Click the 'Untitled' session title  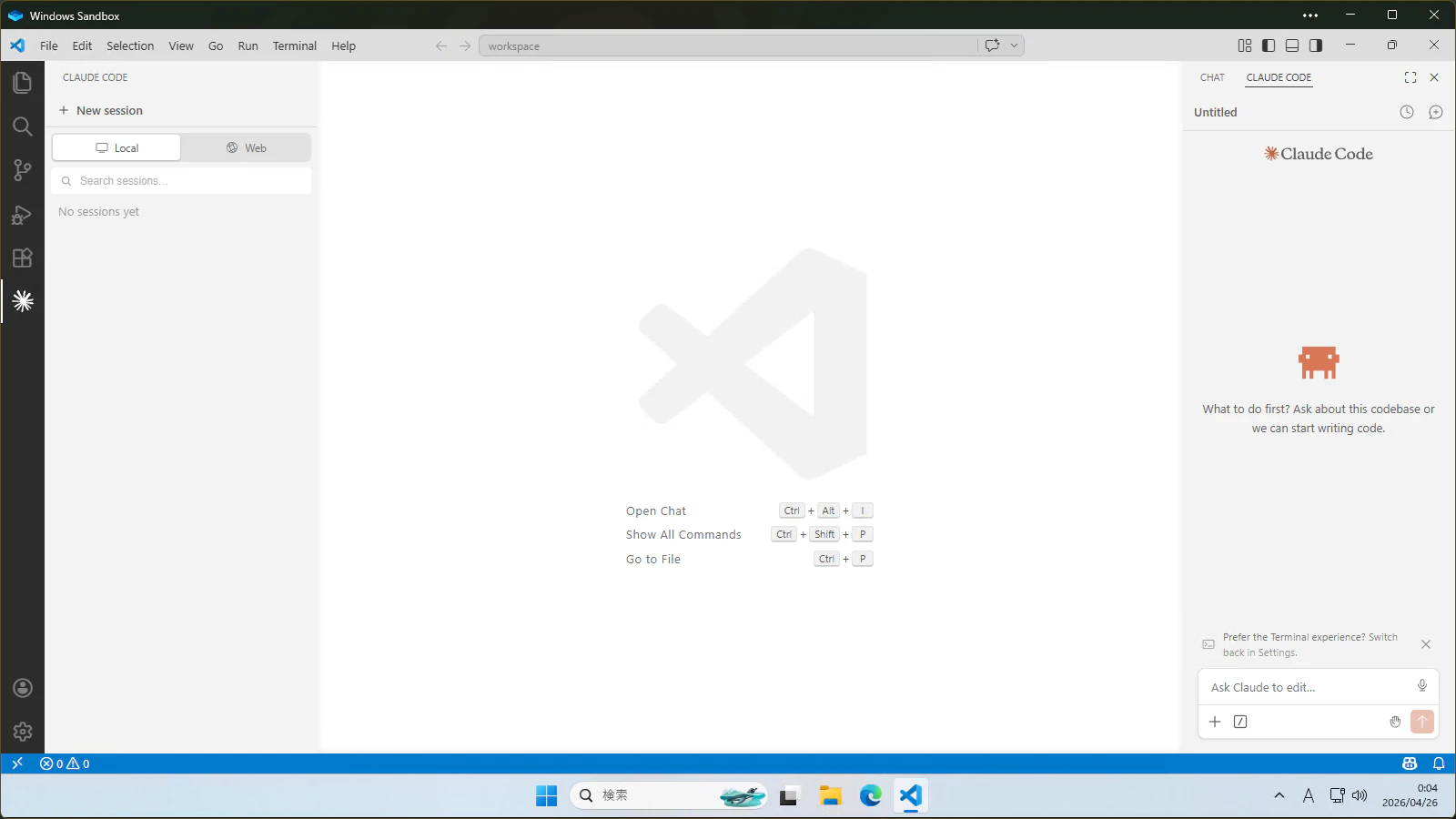click(1216, 112)
